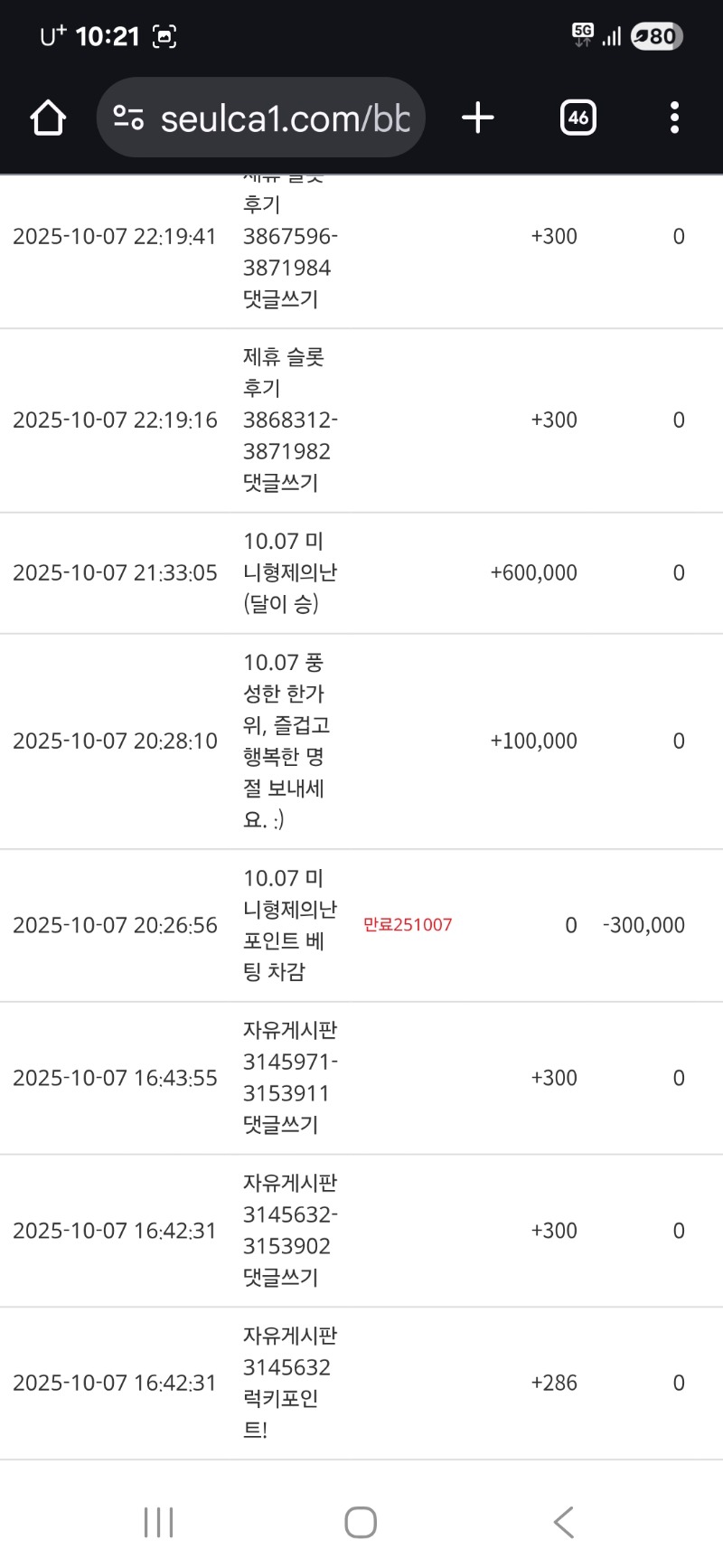Open a new tab with plus icon
The width and height of the screenshot is (723, 1568).
[x=478, y=118]
